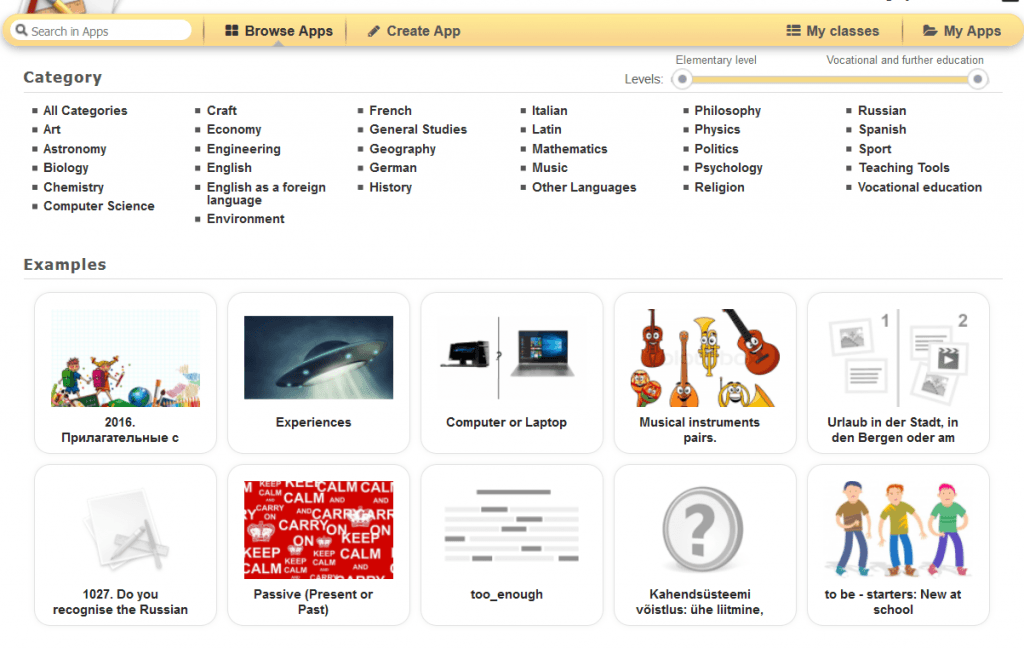The image size is (1024, 648).
Task: Browse the German category
Action: pyautogui.click(x=393, y=168)
